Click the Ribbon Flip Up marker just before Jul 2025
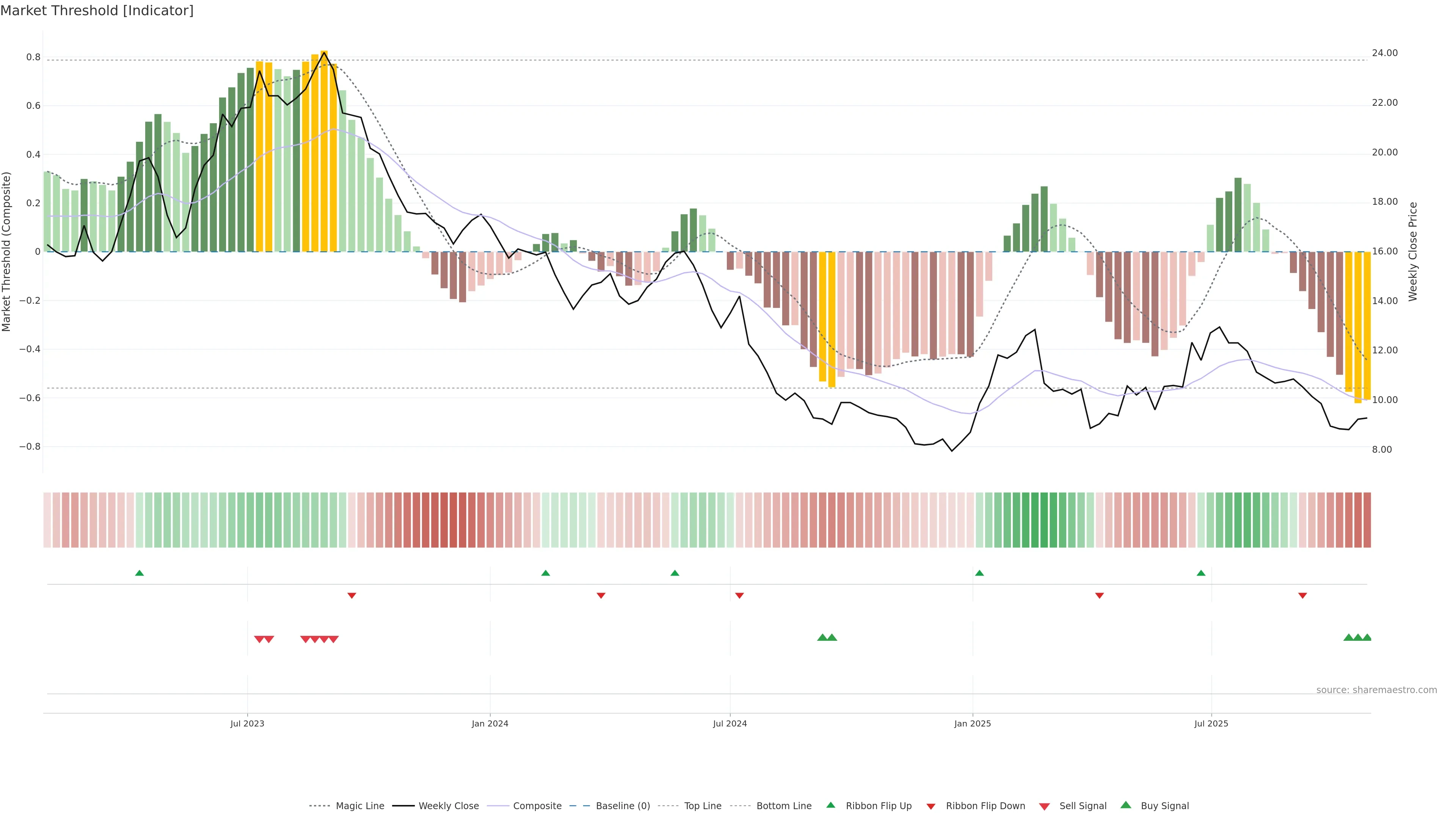 coord(1201,573)
